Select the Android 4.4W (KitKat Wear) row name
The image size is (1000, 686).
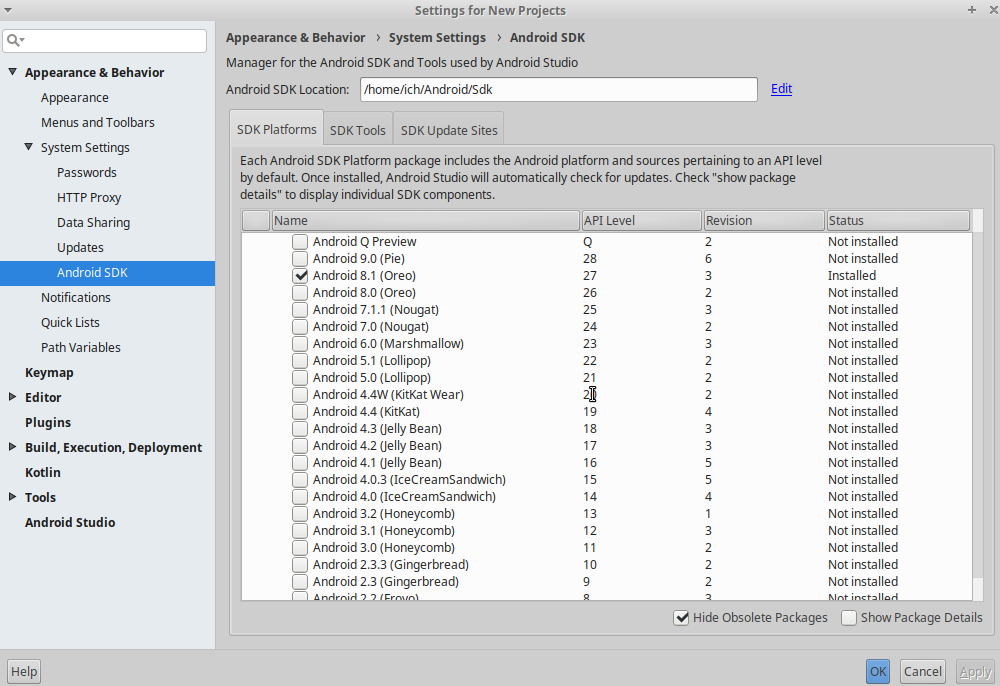pos(388,395)
